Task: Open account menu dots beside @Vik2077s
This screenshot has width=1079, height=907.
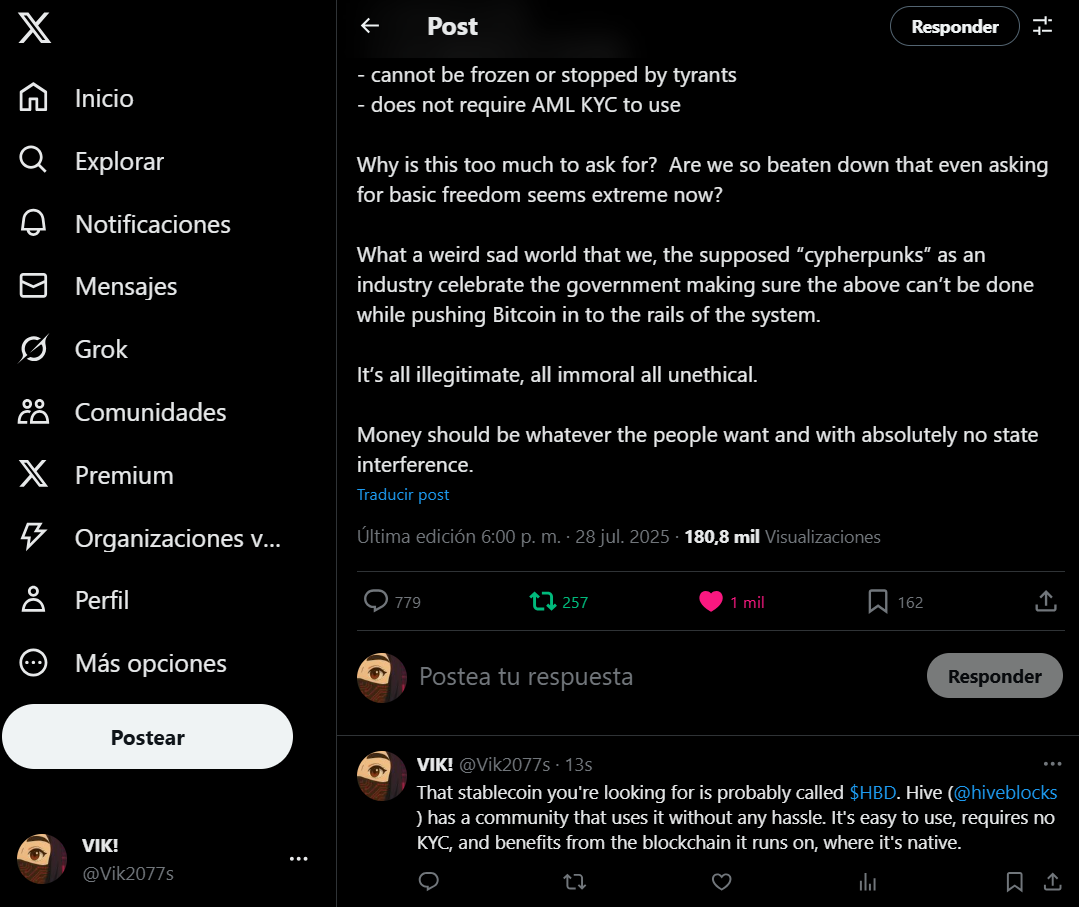Action: [x=299, y=859]
